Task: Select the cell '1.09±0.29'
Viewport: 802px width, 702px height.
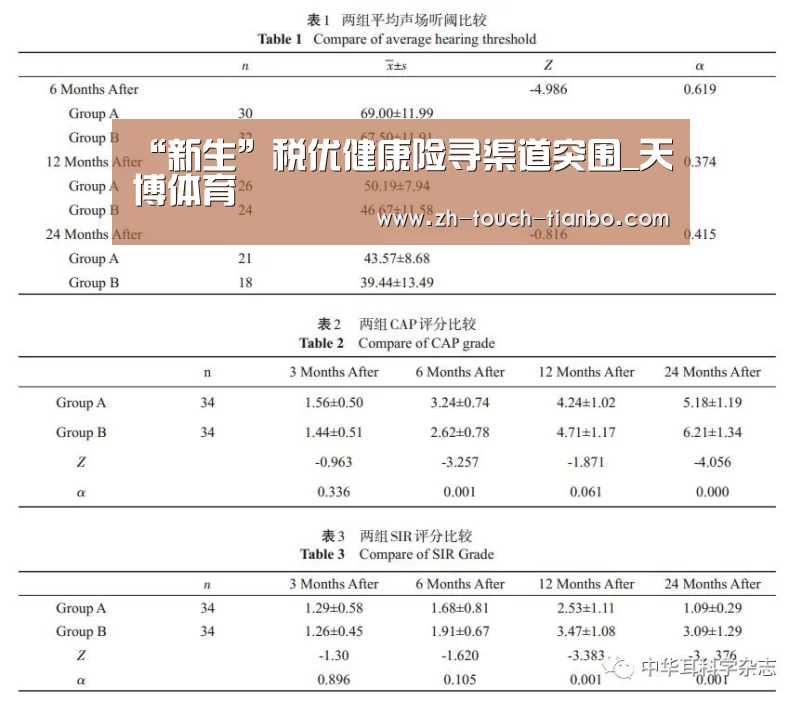Action: coord(712,608)
